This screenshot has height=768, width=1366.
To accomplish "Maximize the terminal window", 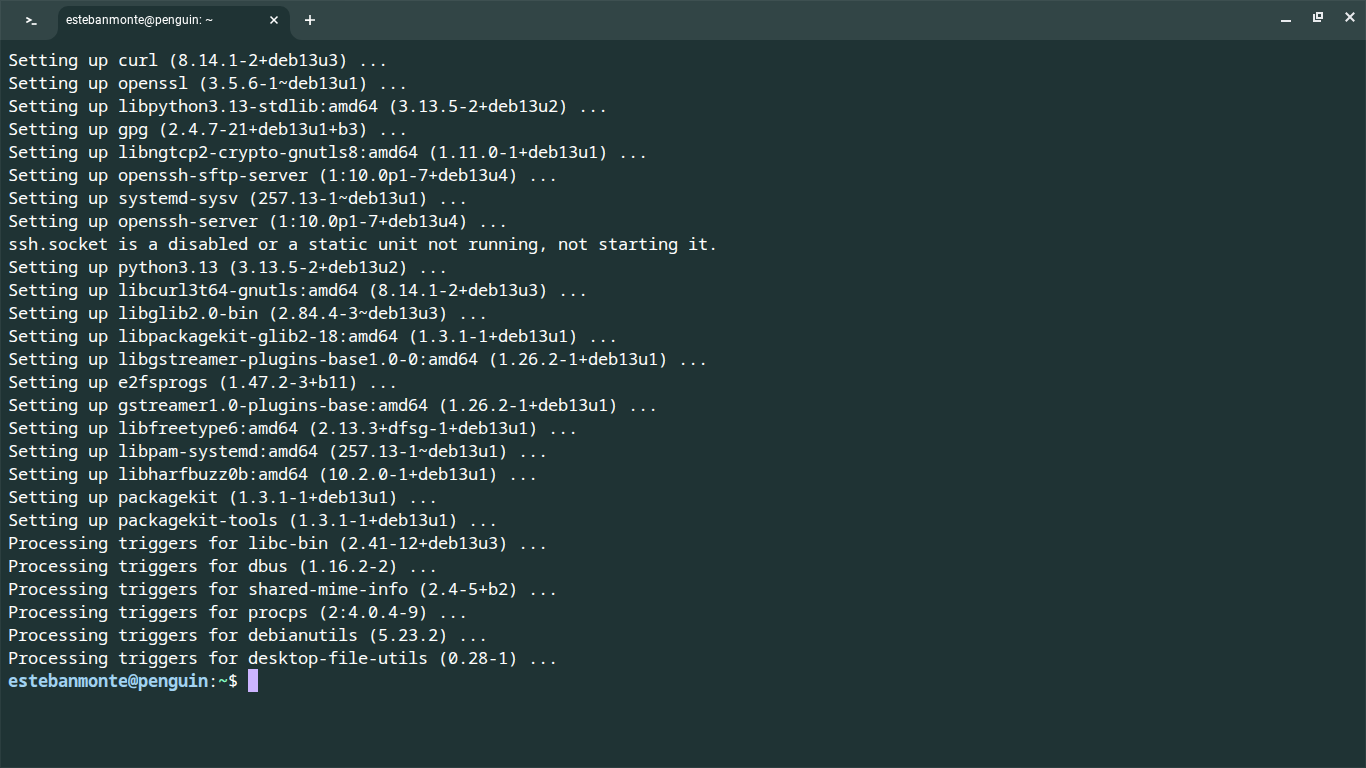I will [1318, 18].
